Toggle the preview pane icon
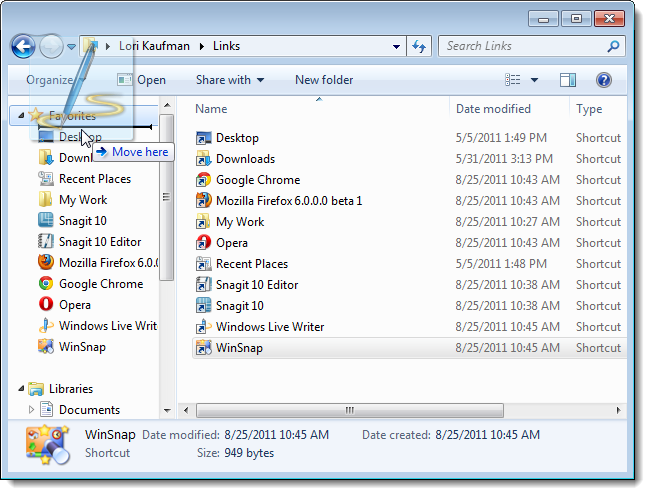 point(568,80)
